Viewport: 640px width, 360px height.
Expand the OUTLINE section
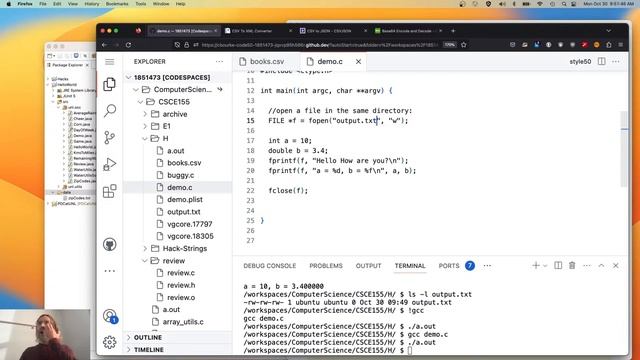[177, 338]
